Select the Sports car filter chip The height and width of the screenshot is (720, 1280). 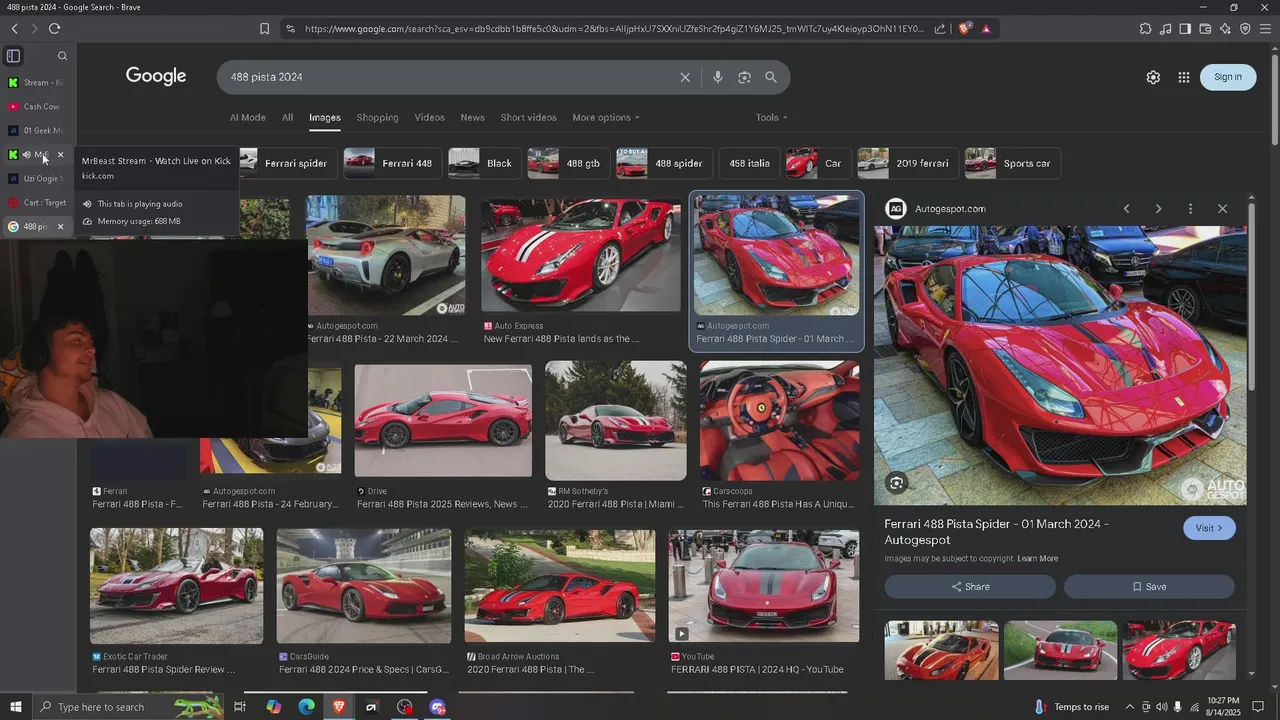pos(1012,163)
